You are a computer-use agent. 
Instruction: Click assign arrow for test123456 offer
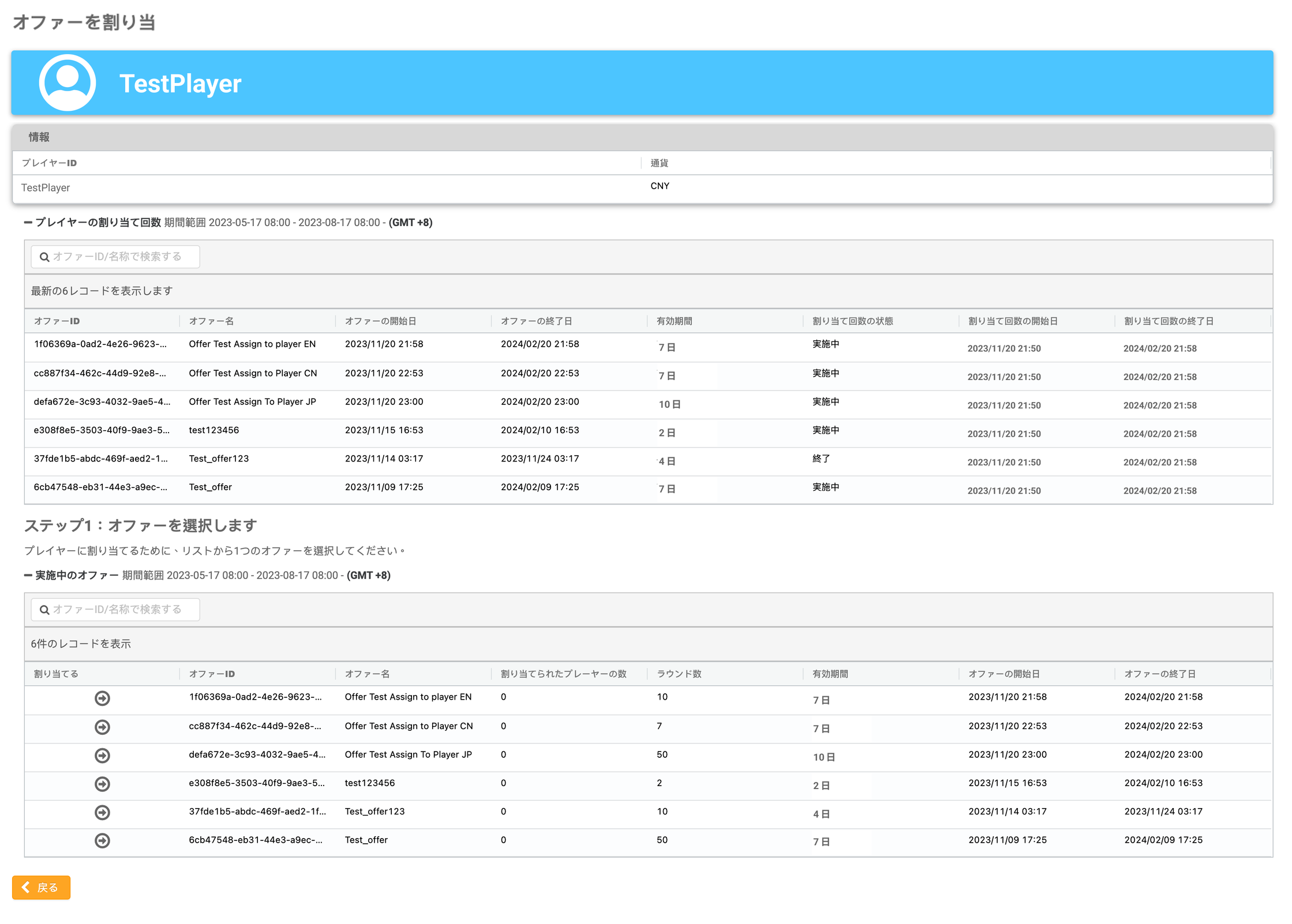102,783
